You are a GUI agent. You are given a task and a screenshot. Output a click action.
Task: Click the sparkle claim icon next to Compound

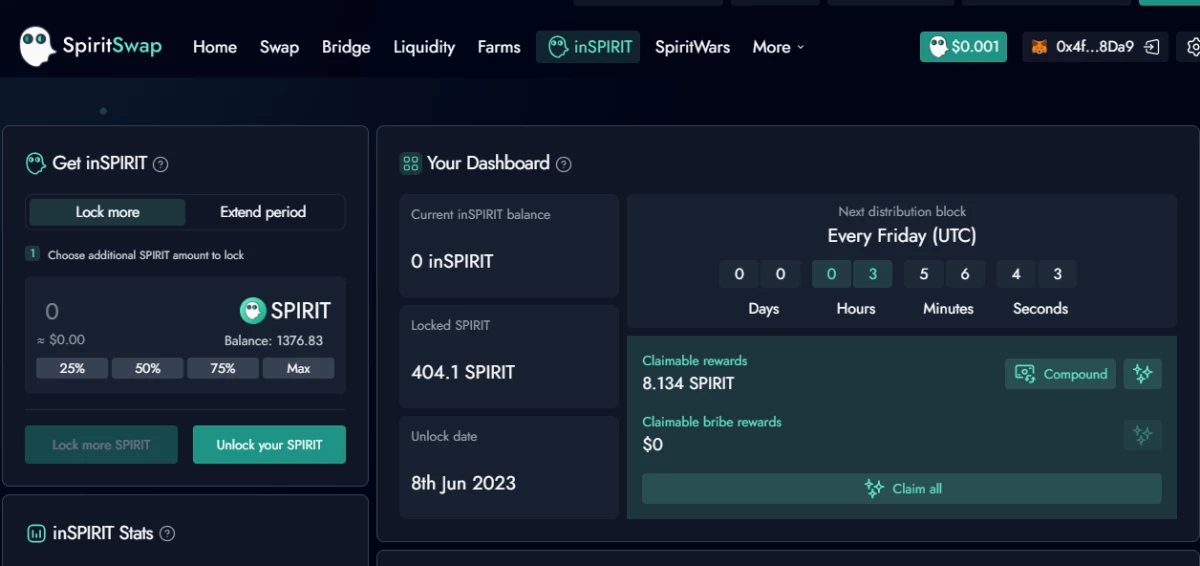1142,374
